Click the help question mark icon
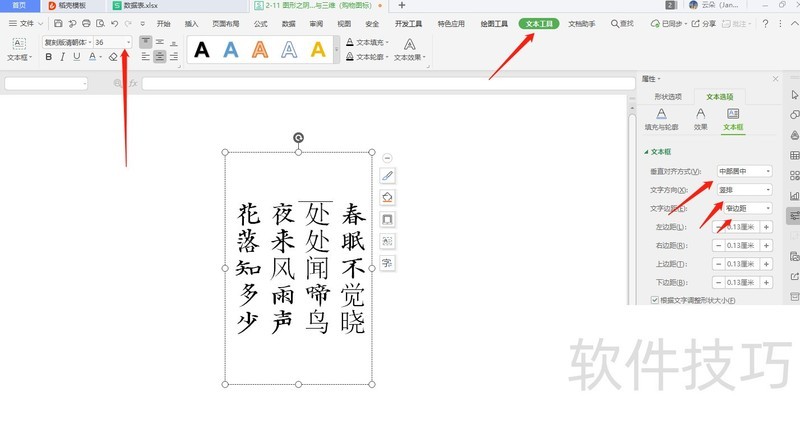Viewport: 800px width, 424px height. click(765, 23)
